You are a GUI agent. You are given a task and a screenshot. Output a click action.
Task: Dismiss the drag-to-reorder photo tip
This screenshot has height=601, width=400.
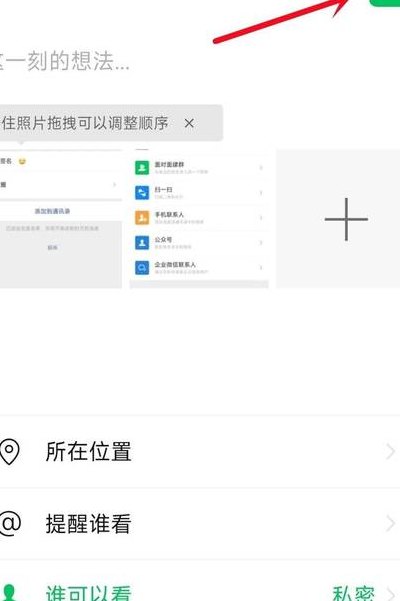point(189,123)
